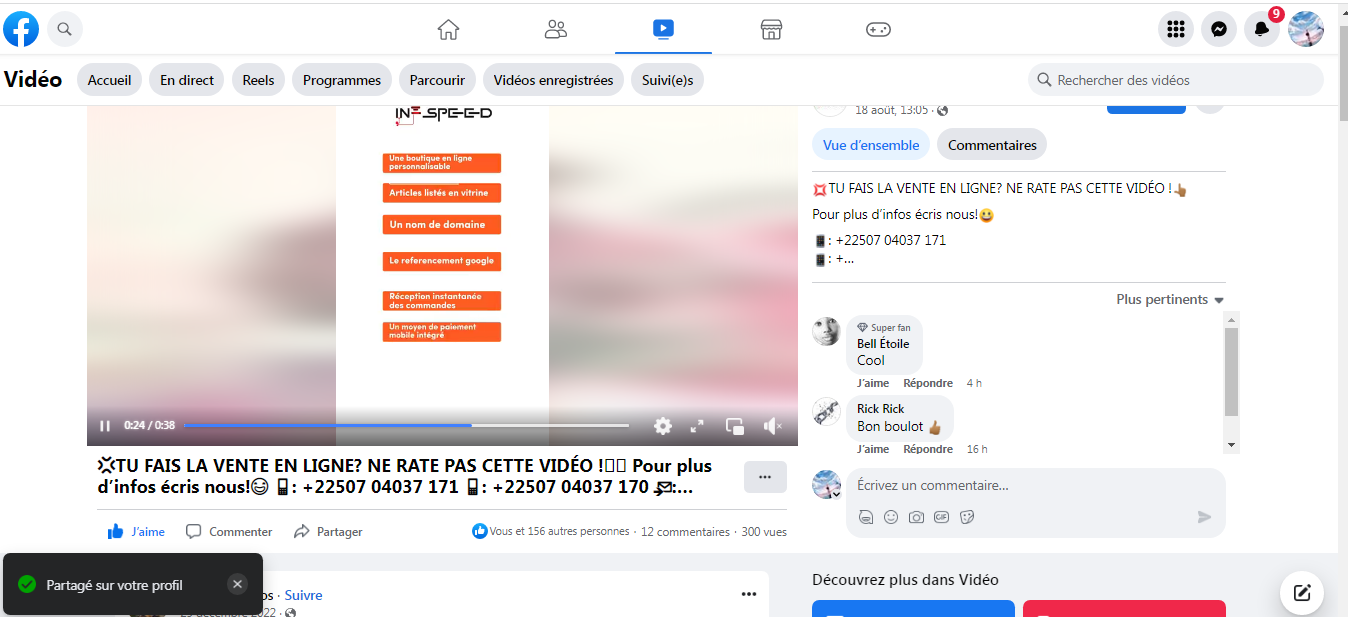Open the Gaming icon in top bar
The image size is (1348, 617).
[878, 29]
